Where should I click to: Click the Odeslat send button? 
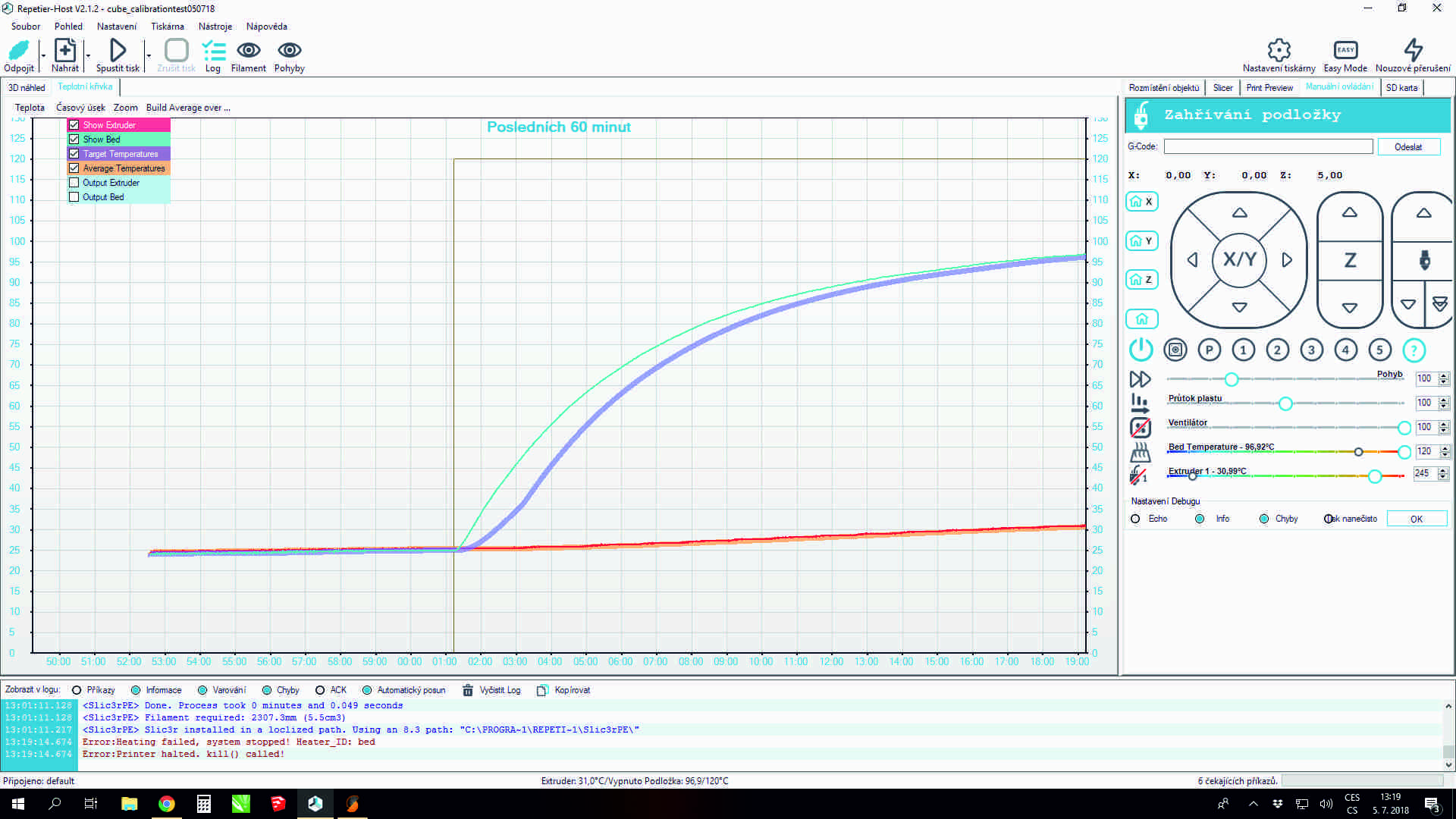[1408, 147]
